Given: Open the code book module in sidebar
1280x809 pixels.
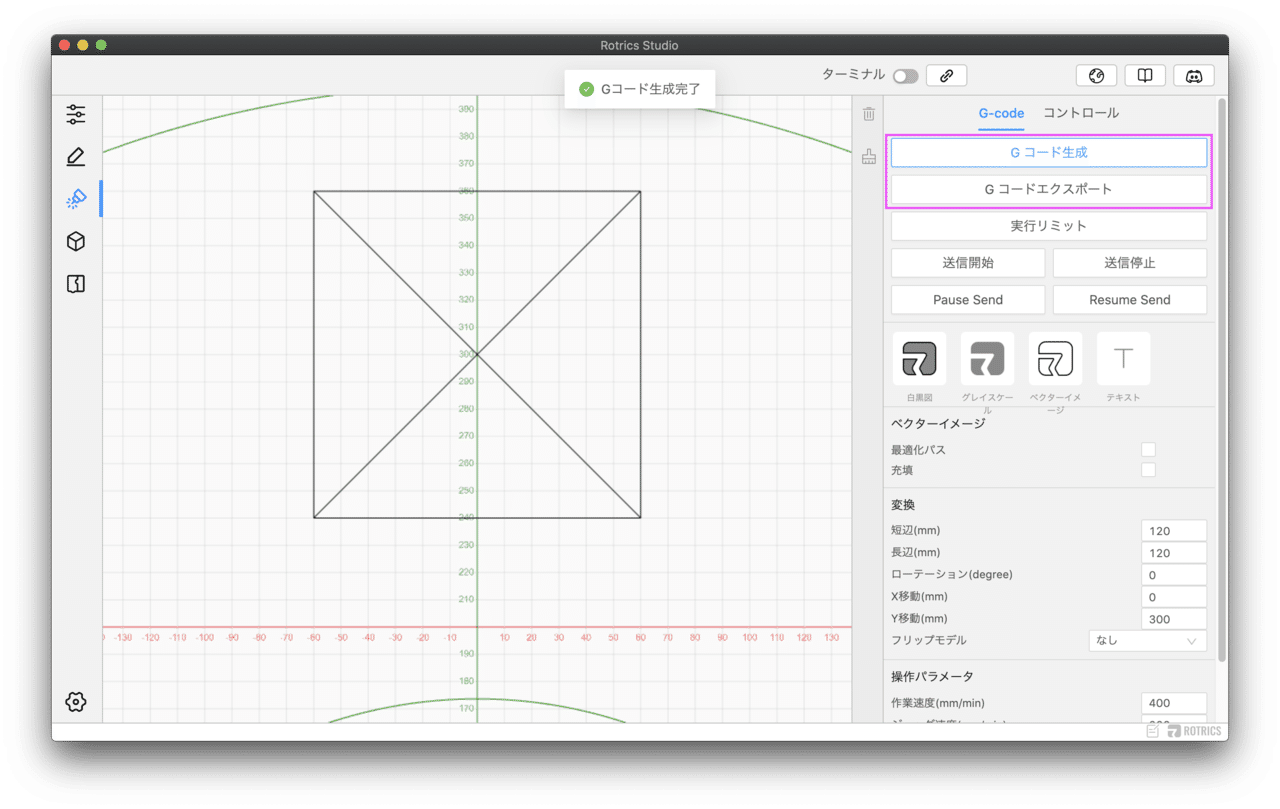Looking at the screenshot, I should (x=76, y=284).
